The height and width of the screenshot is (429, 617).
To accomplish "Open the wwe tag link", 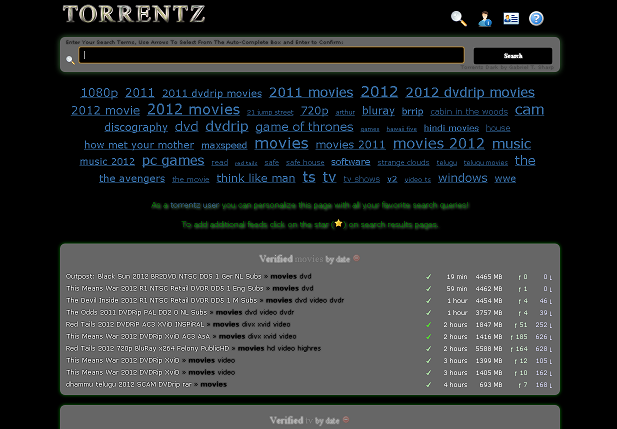I will point(505,179).
